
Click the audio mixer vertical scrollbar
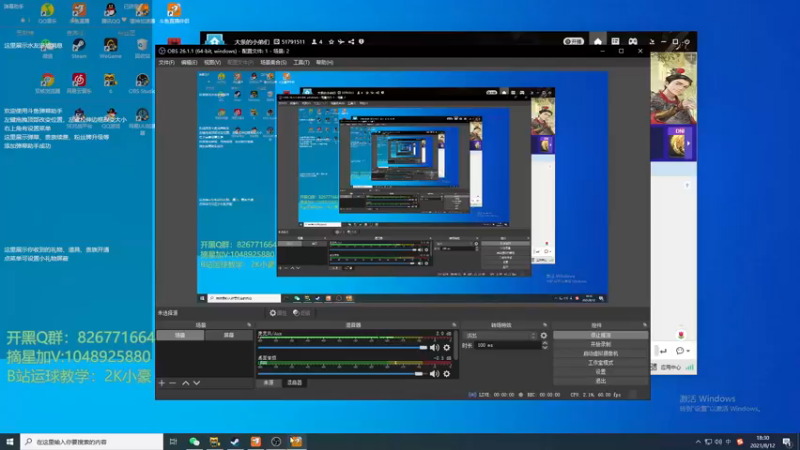pyautogui.click(x=456, y=345)
